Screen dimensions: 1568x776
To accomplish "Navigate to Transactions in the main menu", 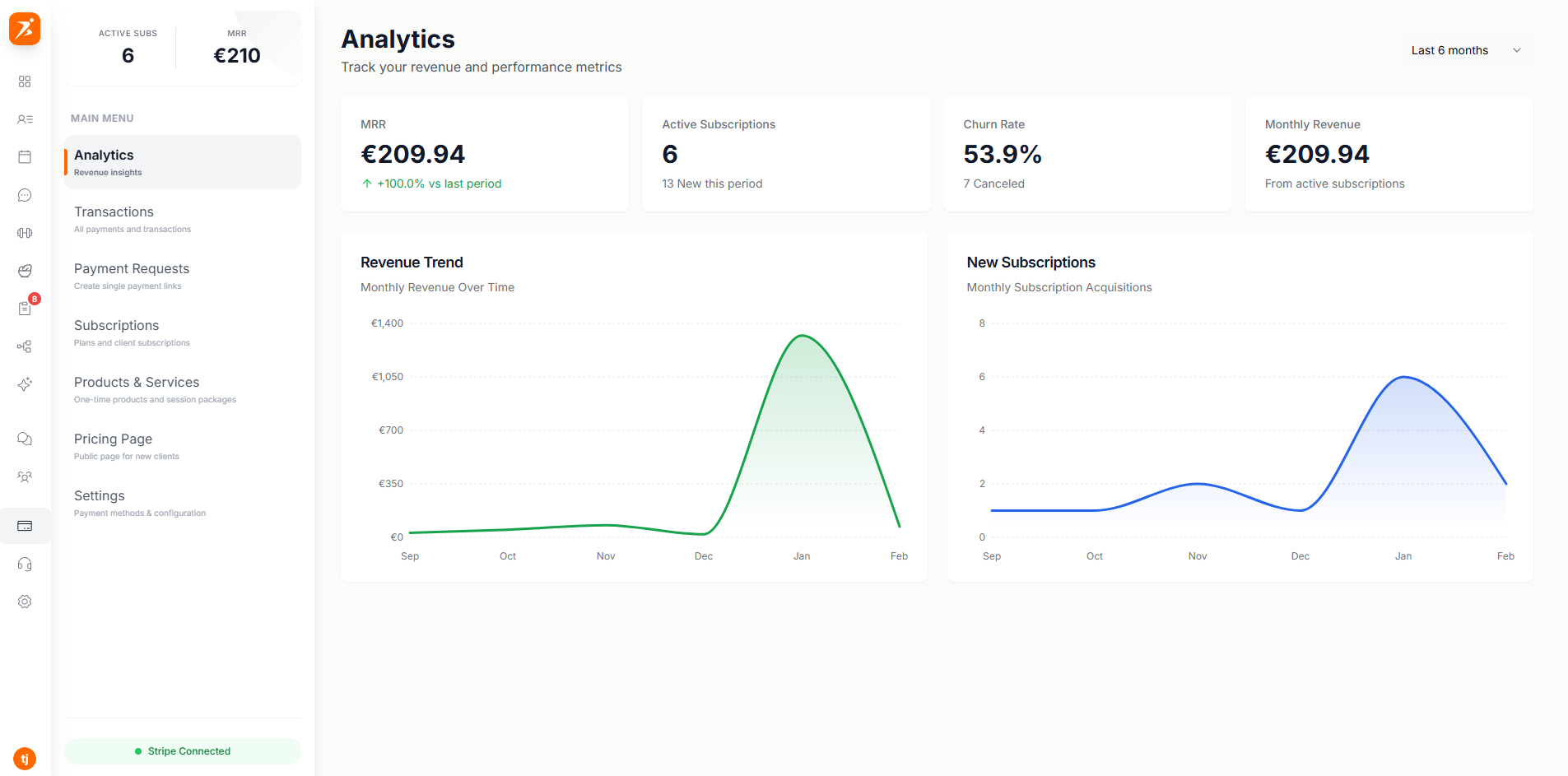I will click(x=114, y=211).
